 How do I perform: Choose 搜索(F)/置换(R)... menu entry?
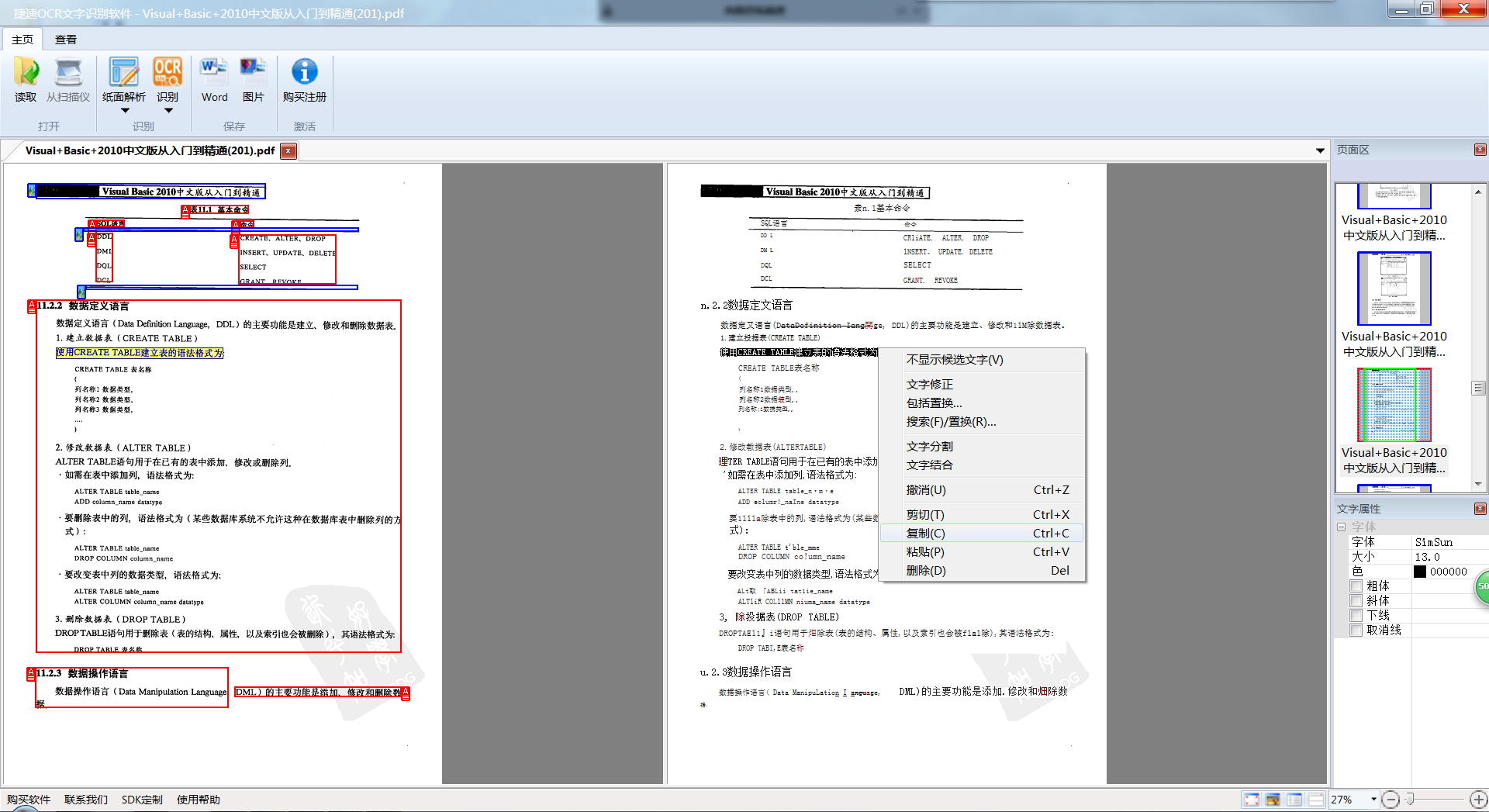[982, 422]
